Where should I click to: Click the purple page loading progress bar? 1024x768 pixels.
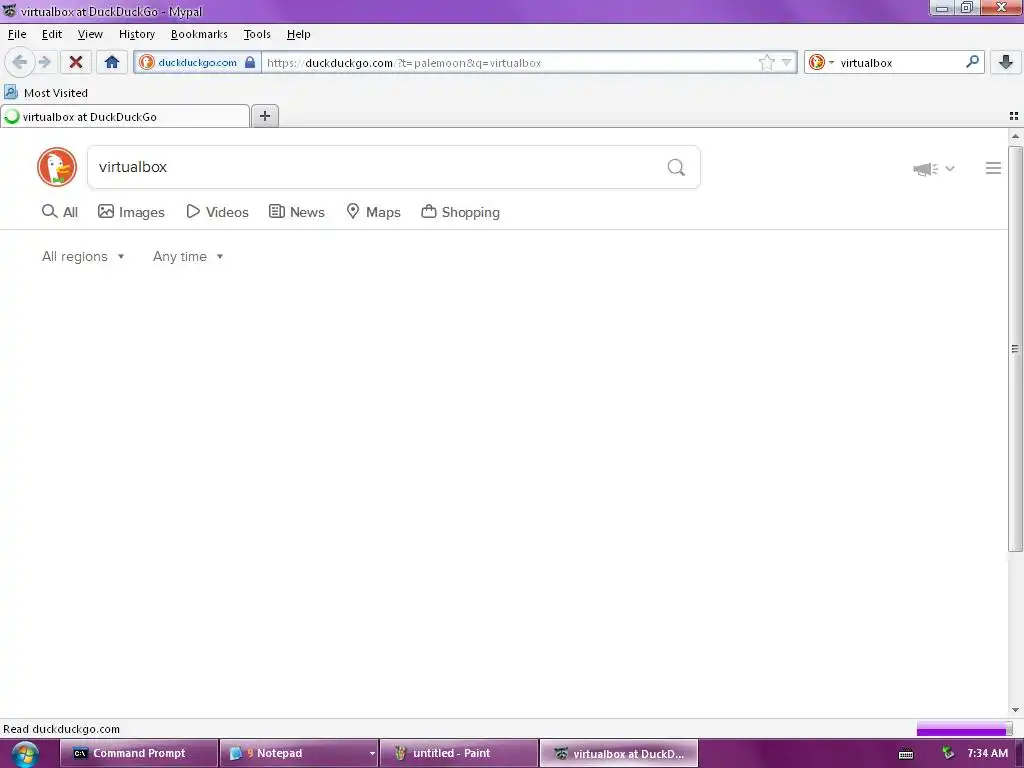pyautogui.click(x=964, y=729)
